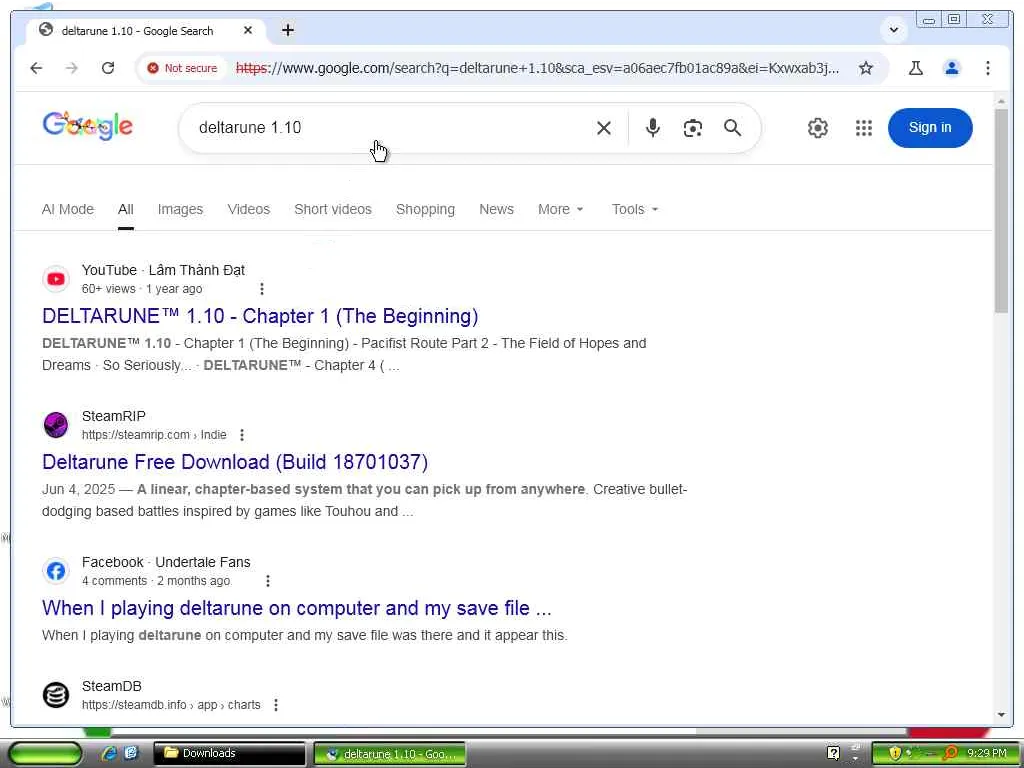Click the 9:29 PM clock
The width and height of the screenshot is (1024, 768).
click(987, 753)
